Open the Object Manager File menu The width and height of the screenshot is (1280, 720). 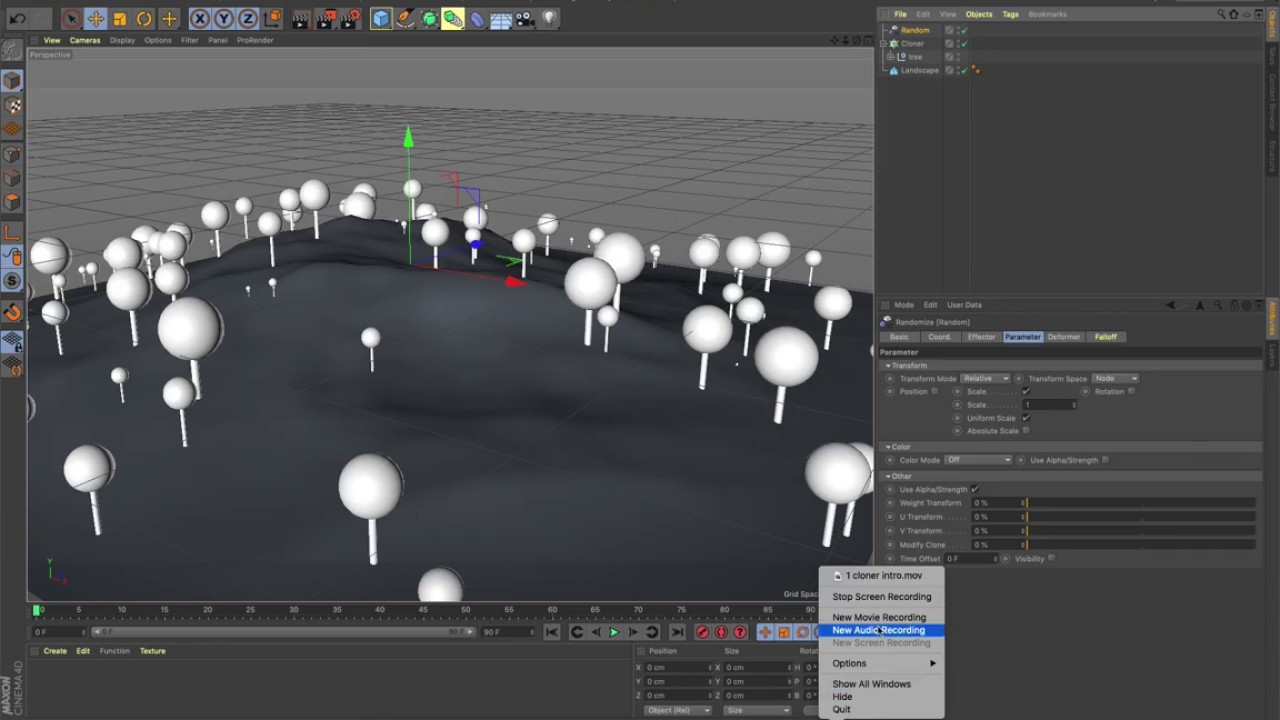tap(900, 14)
